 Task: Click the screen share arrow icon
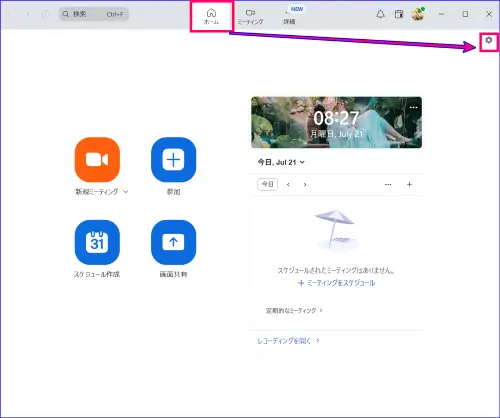[173, 242]
